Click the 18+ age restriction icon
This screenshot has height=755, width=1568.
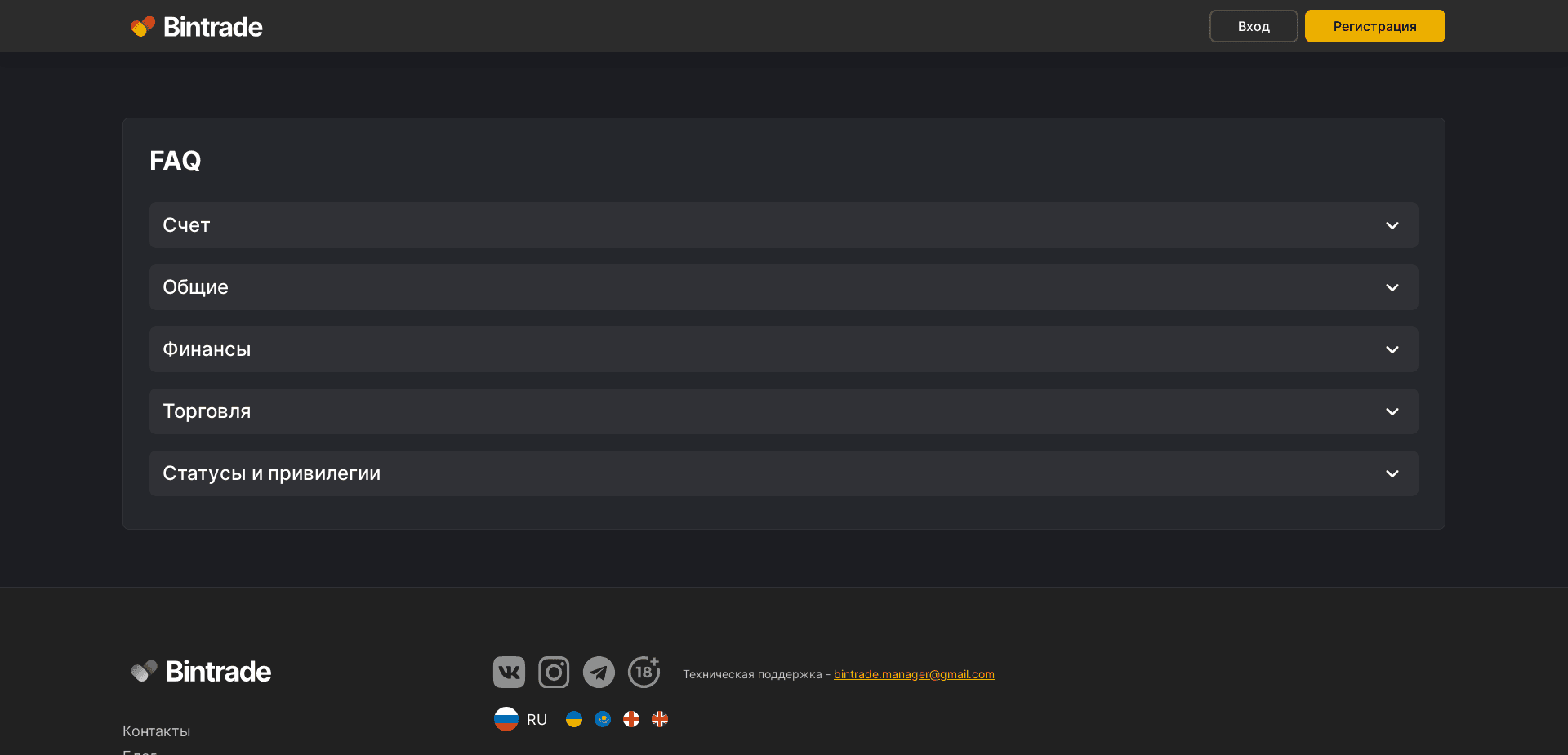(x=644, y=672)
